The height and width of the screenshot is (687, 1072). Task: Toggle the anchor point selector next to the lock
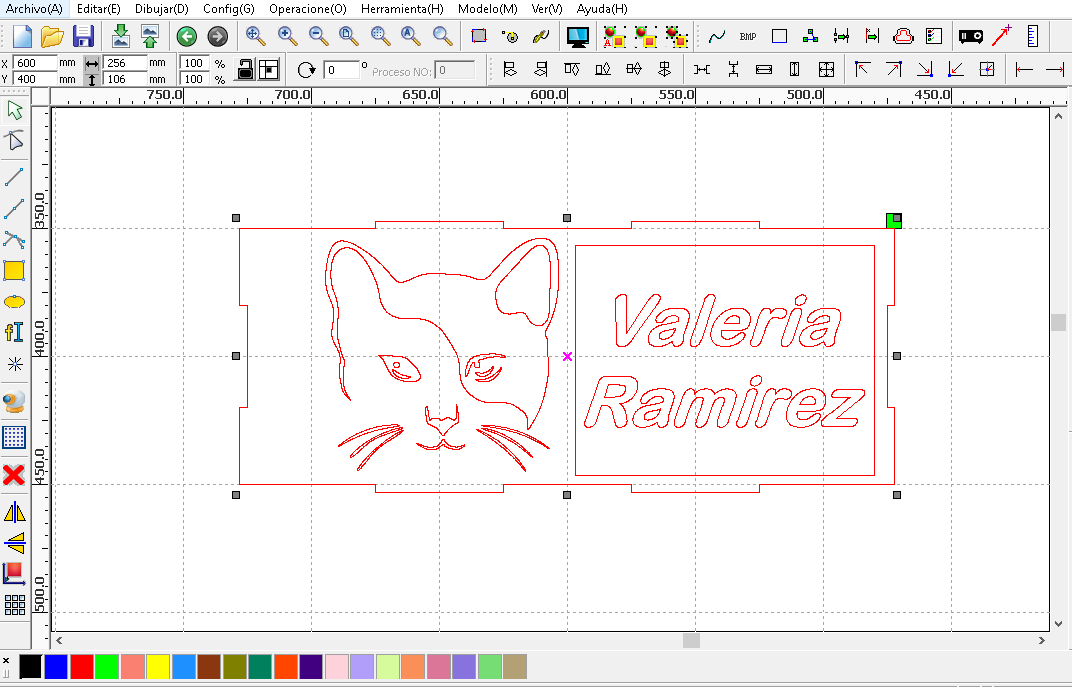[x=268, y=69]
